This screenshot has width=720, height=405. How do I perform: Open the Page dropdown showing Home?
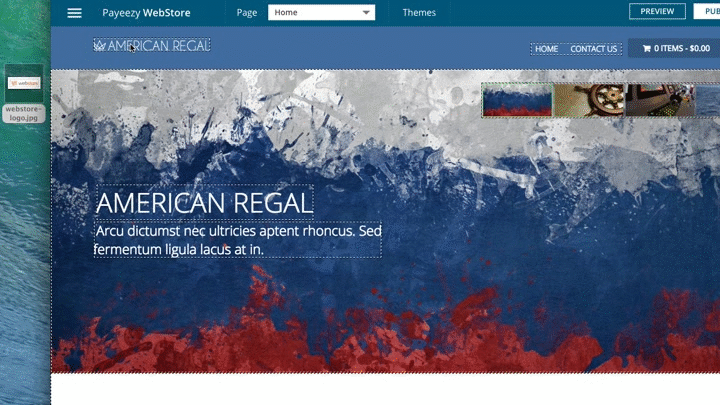[321, 13]
